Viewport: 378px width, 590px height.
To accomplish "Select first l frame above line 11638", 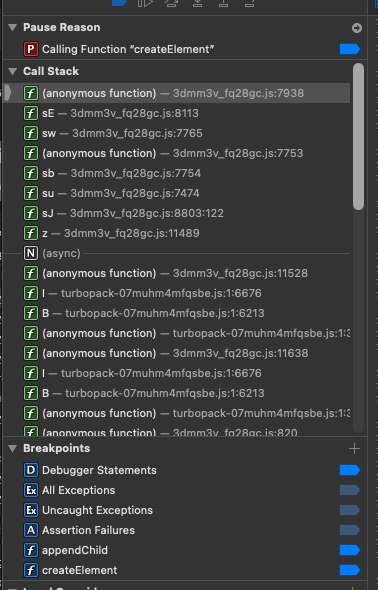I will pyautogui.click(x=177, y=293).
